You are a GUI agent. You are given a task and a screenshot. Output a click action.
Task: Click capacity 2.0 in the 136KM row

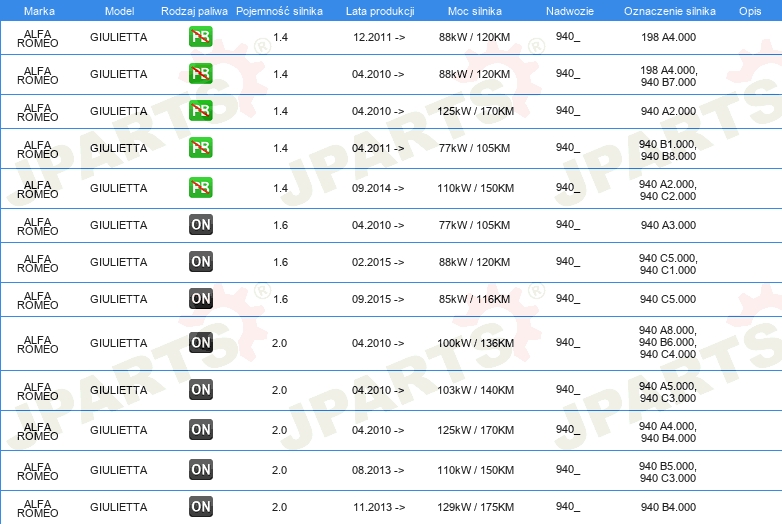tap(279, 343)
